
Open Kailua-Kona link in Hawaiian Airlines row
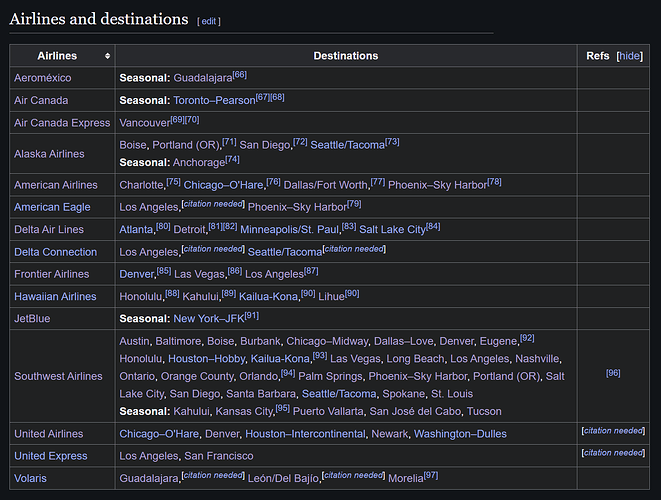pyautogui.click(x=268, y=296)
